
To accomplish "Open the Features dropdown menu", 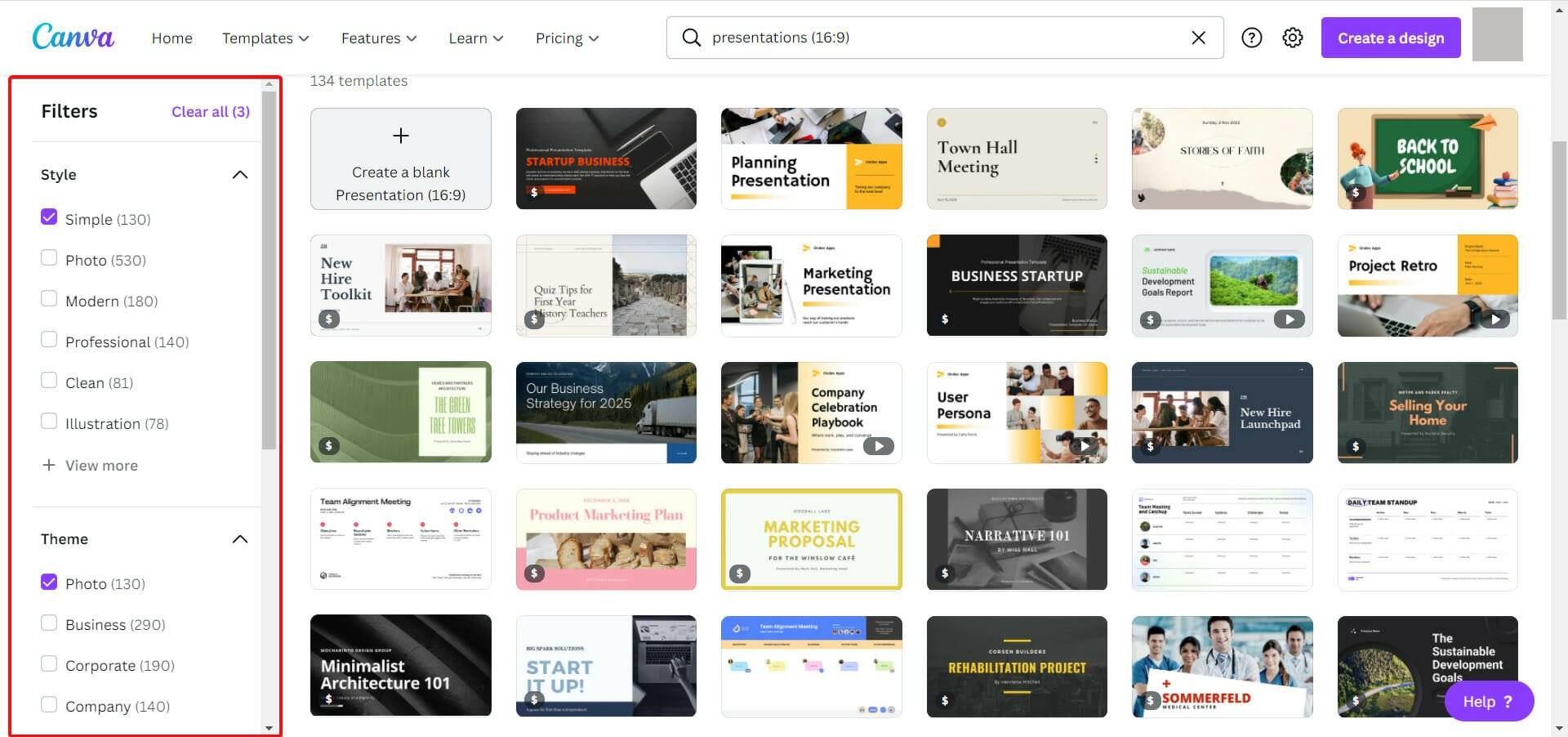I will 379,38.
